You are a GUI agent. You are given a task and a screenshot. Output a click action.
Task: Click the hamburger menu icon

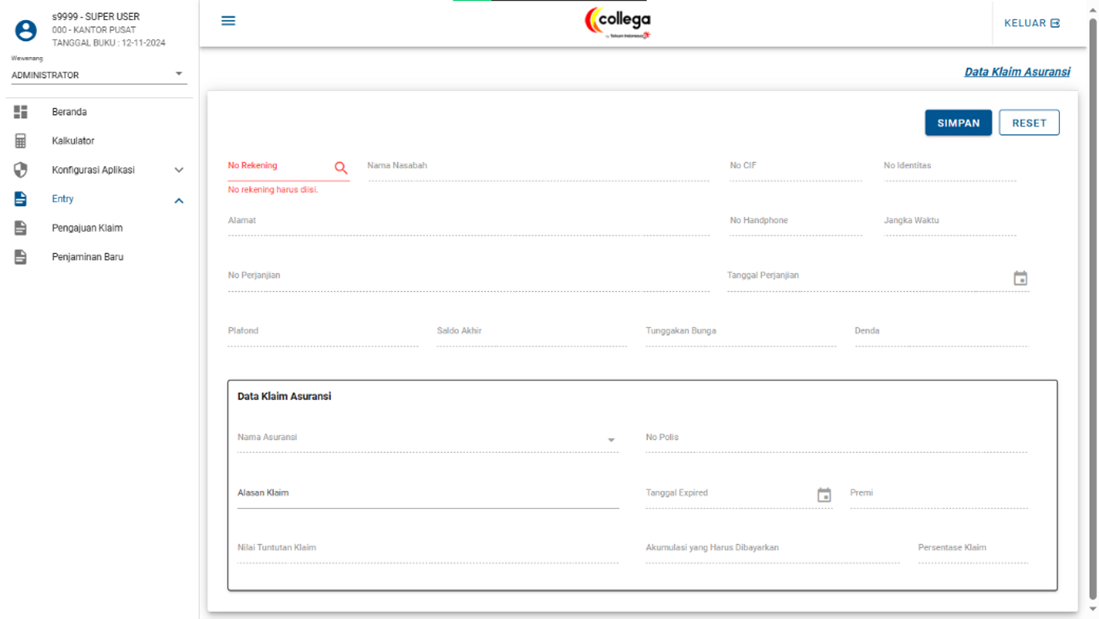click(x=228, y=21)
